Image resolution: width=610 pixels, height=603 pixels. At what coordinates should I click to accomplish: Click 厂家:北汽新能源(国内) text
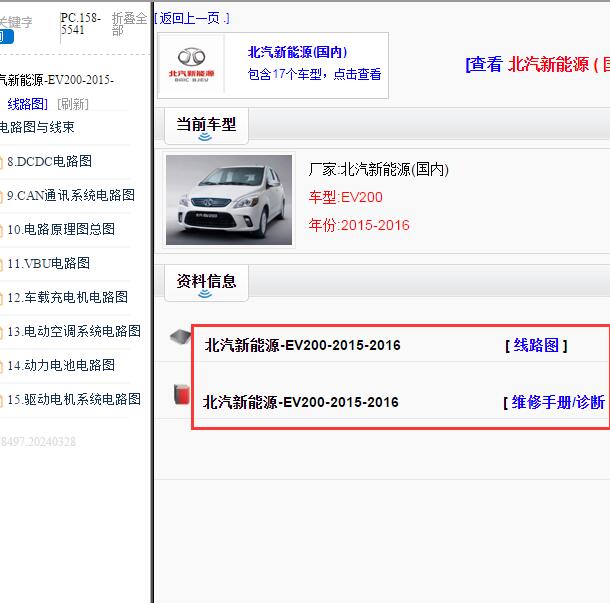click(379, 169)
